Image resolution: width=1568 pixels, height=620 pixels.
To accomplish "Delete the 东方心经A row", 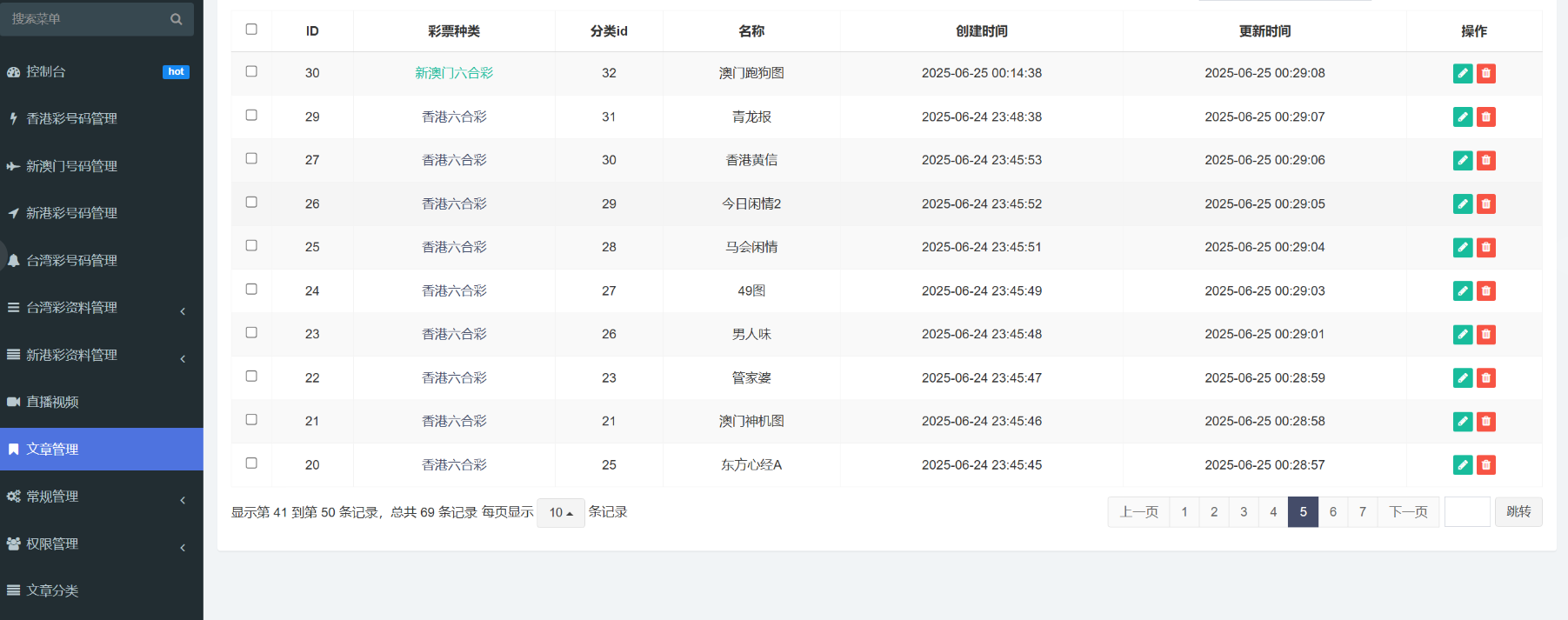I will [1486, 464].
